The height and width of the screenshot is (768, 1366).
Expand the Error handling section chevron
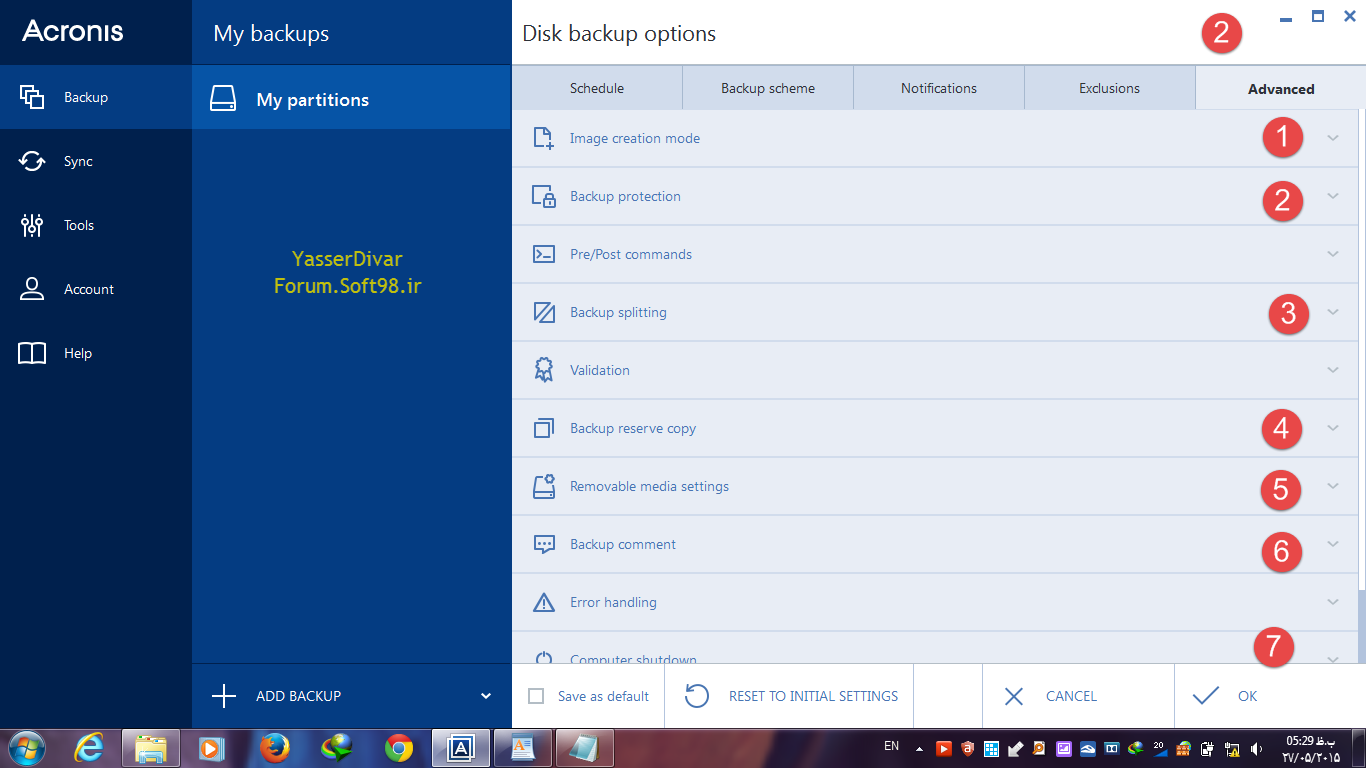pyautogui.click(x=1333, y=602)
